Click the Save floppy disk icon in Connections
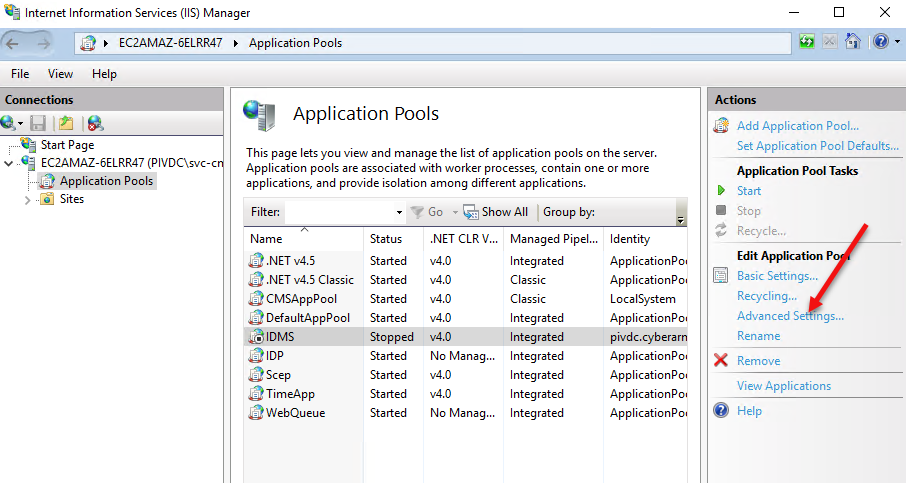Screen dimensions: 906x483 pyautogui.click(x=38, y=123)
